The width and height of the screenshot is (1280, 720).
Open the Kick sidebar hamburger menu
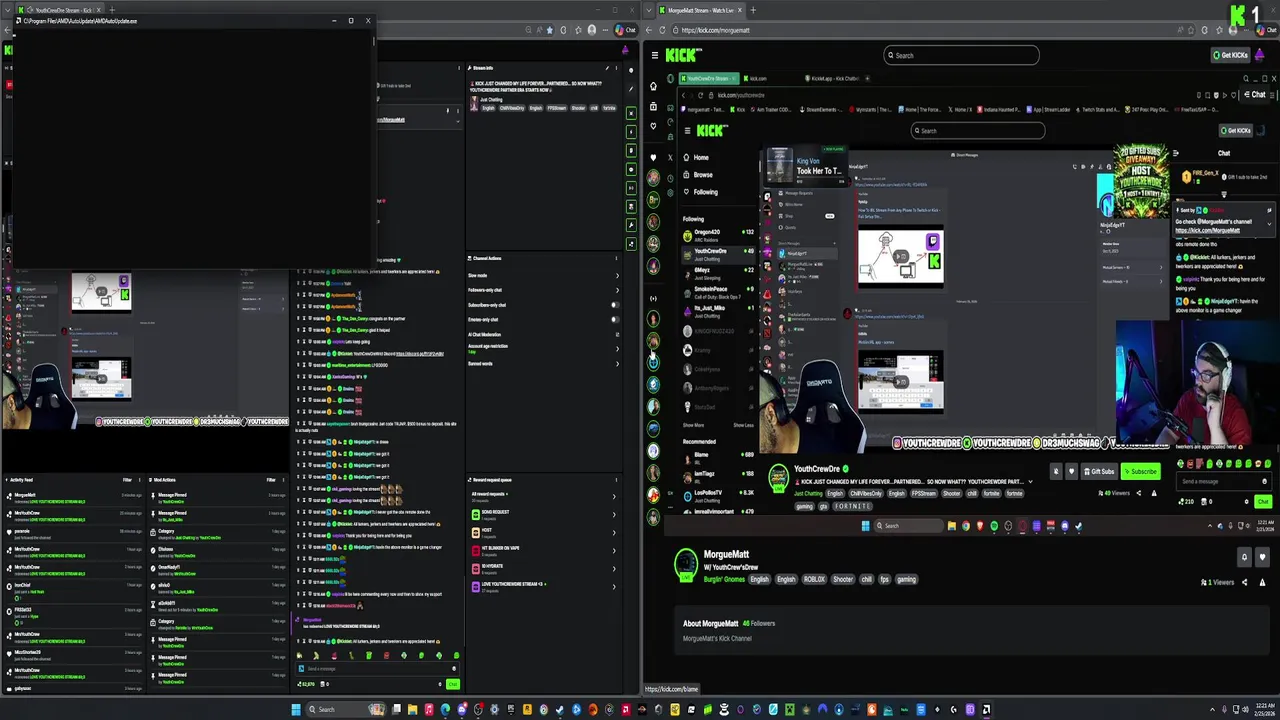point(654,55)
